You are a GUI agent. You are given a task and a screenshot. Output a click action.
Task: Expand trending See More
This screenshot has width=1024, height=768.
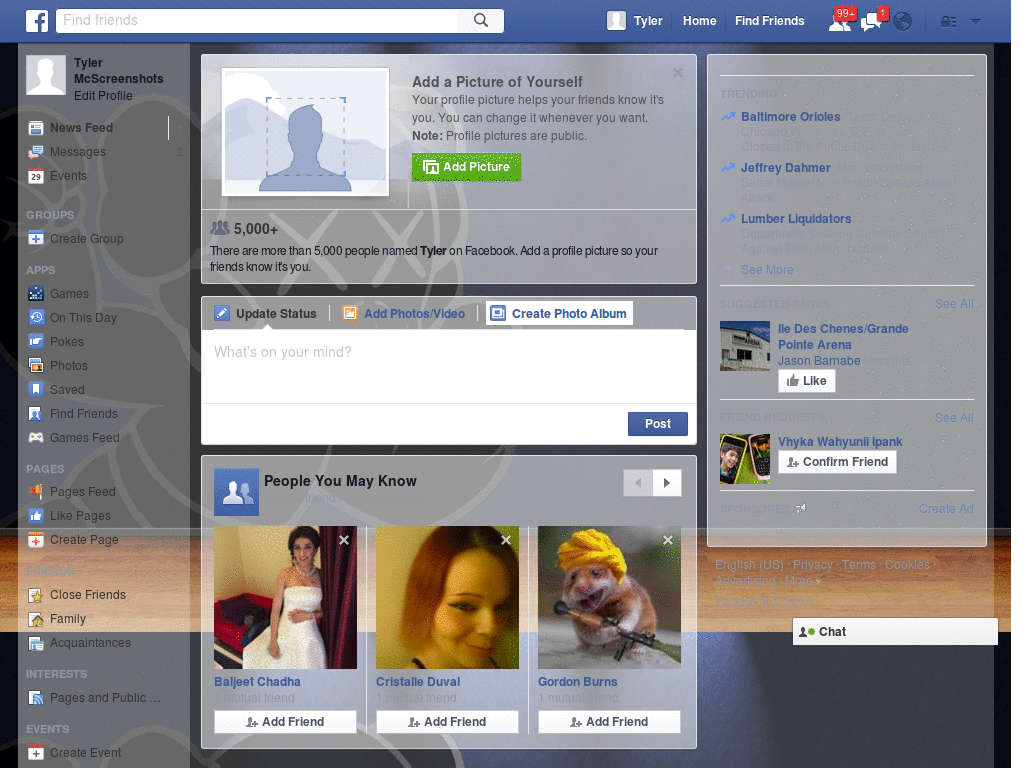coord(767,269)
